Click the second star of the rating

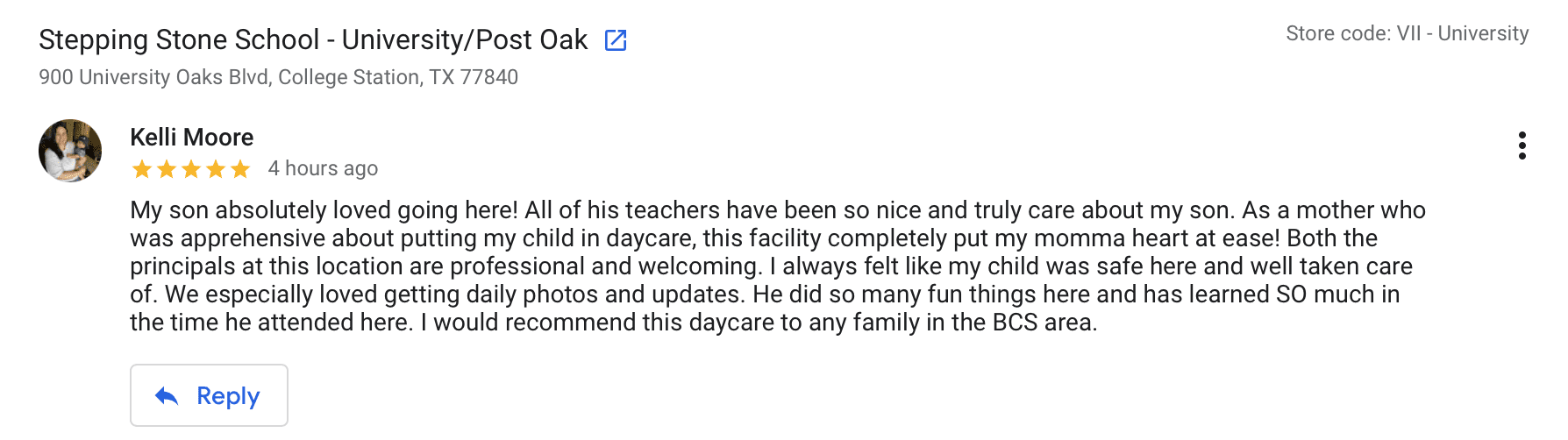coord(166,169)
